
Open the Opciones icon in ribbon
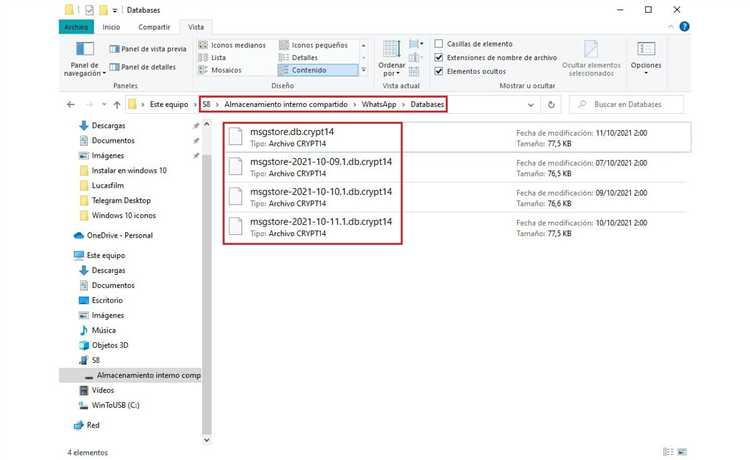pos(646,50)
